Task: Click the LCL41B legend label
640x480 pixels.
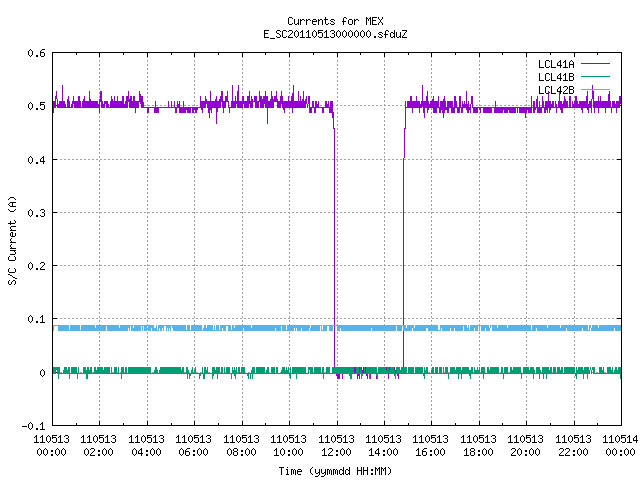Action: pyautogui.click(x=556, y=77)
